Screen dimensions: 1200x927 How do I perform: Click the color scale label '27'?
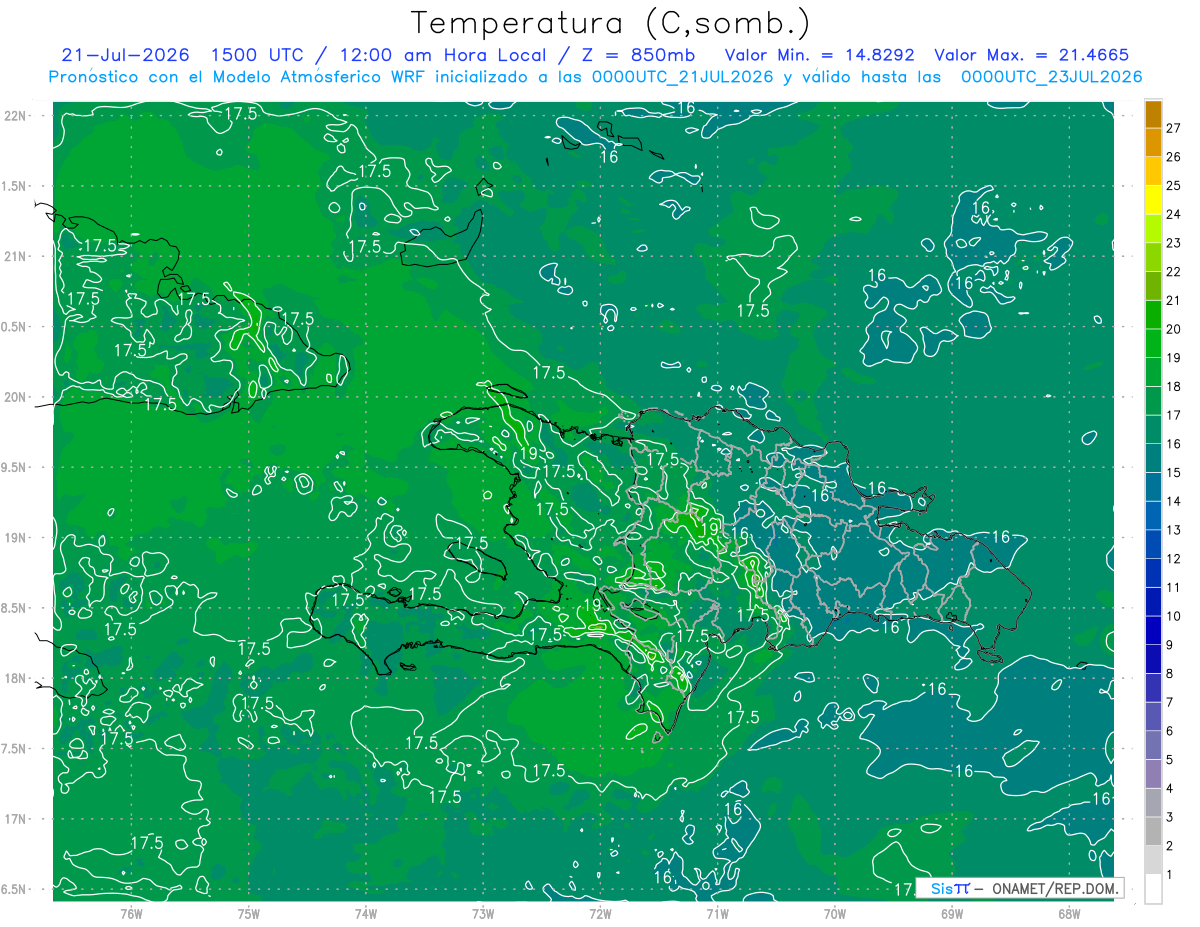coord(1174,128)
